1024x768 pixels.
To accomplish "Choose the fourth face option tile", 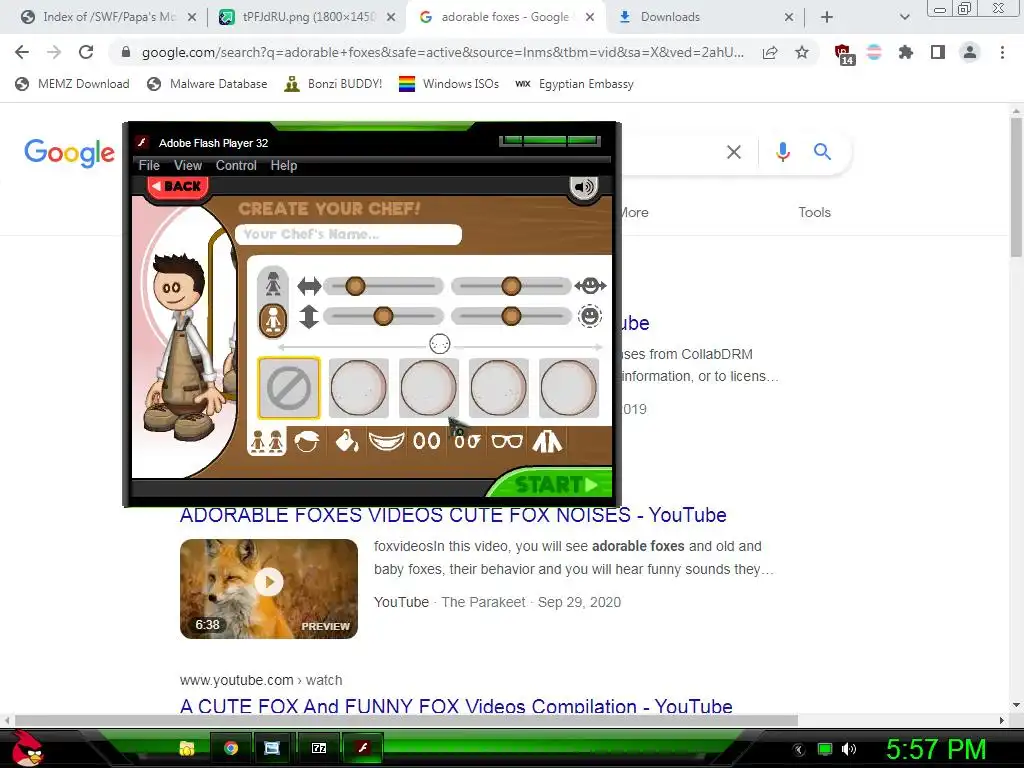I will pos(498,388).
